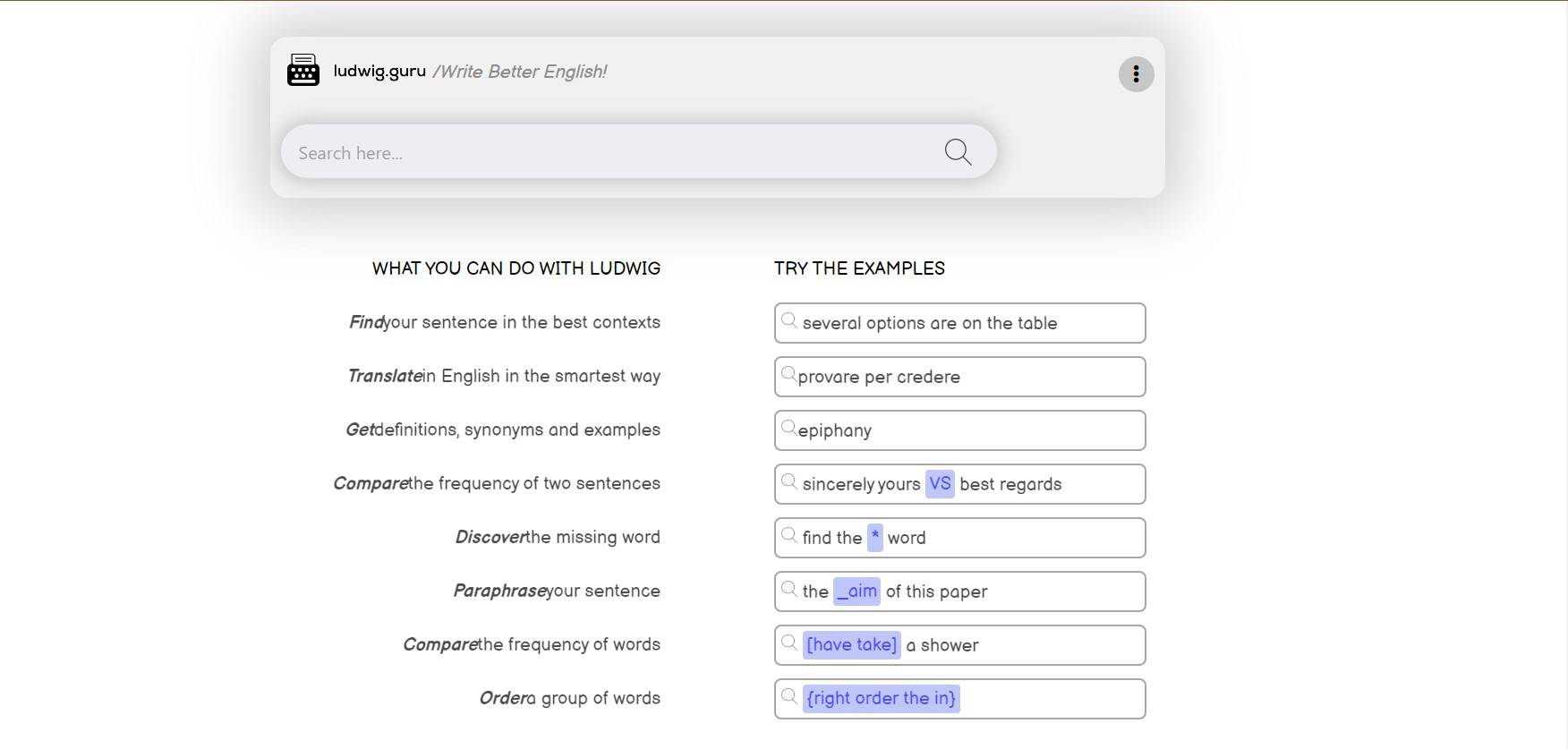Click the highlighted 'VS' operator tag
Screen dimensions: 1568x749
pos(940,484)
